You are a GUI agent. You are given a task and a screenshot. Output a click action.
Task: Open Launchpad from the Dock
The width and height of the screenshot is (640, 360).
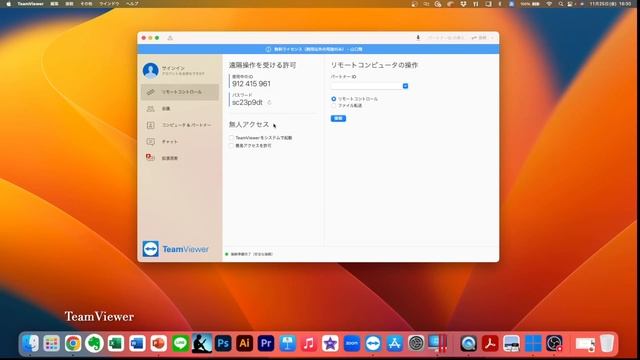(51, 343)
